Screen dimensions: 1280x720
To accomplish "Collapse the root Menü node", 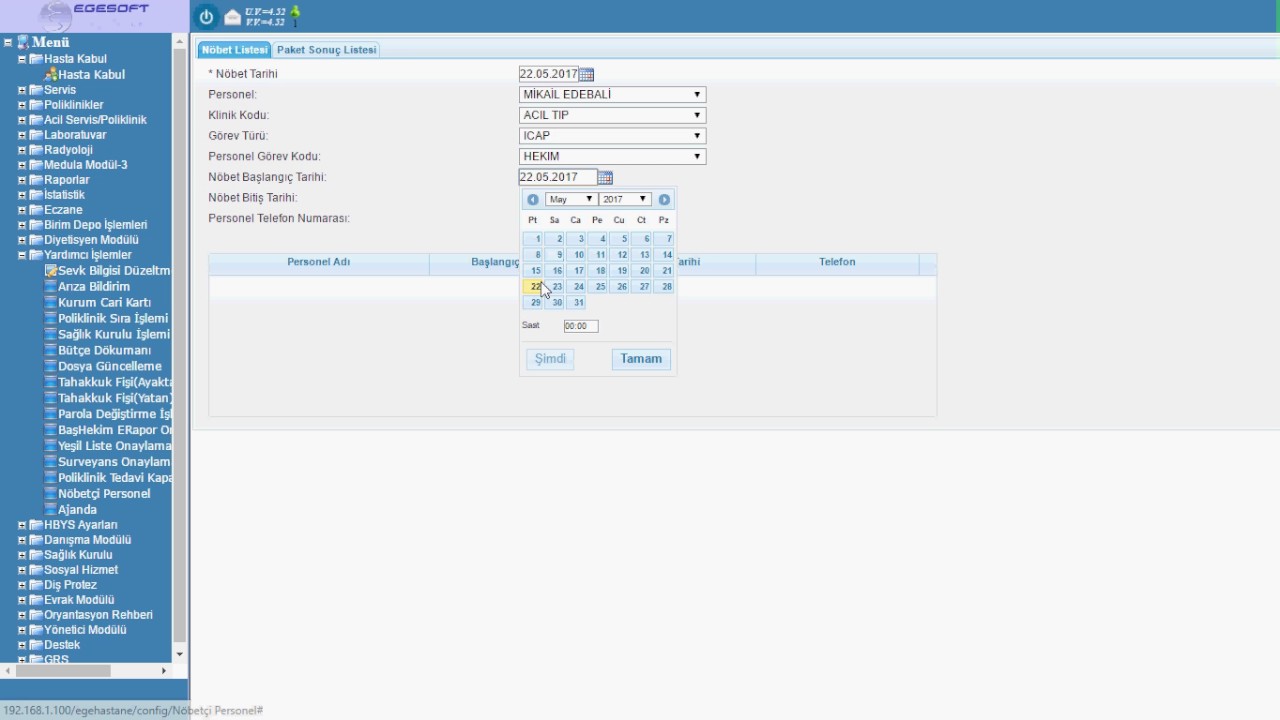I will point(8,42).
